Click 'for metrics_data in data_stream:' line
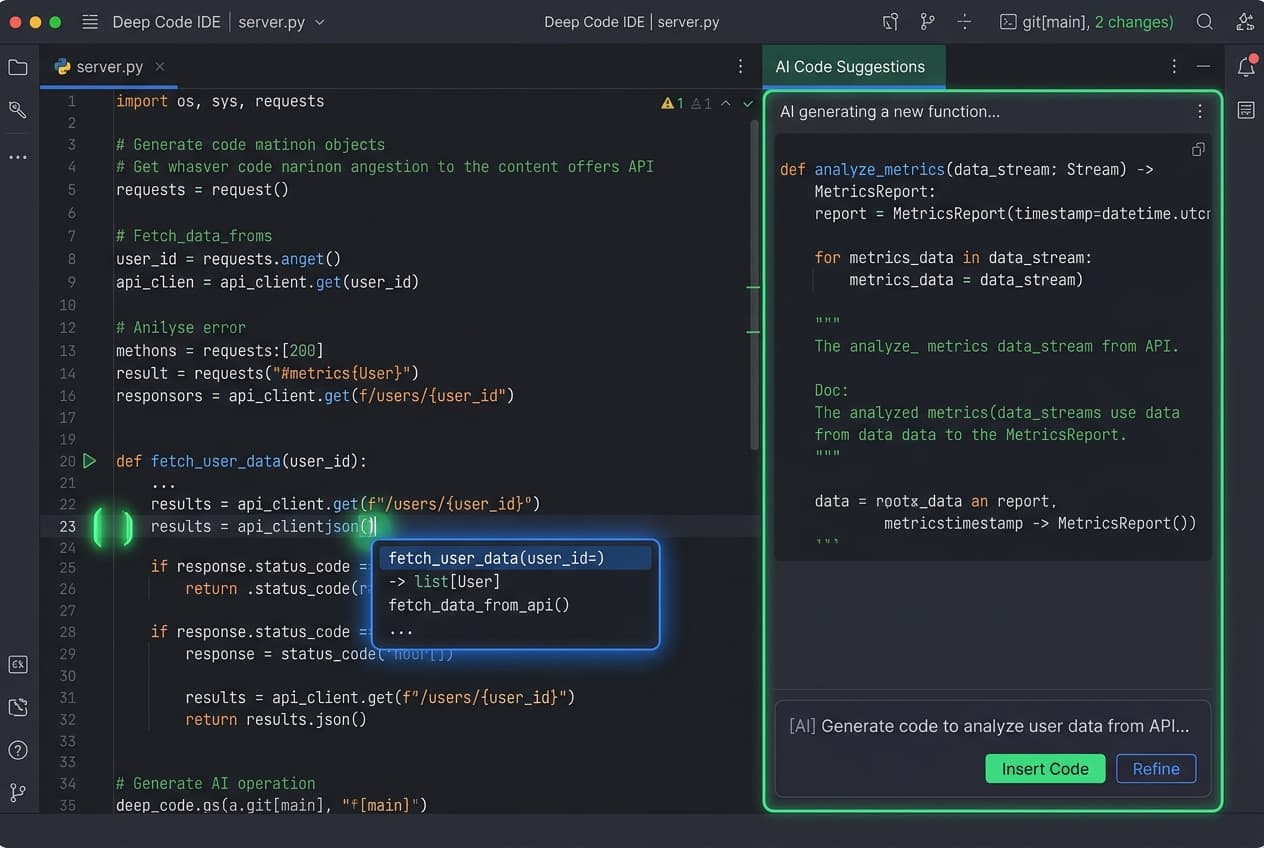The height and width of the screenshot is (848, 1264). [x=953, y=257]
